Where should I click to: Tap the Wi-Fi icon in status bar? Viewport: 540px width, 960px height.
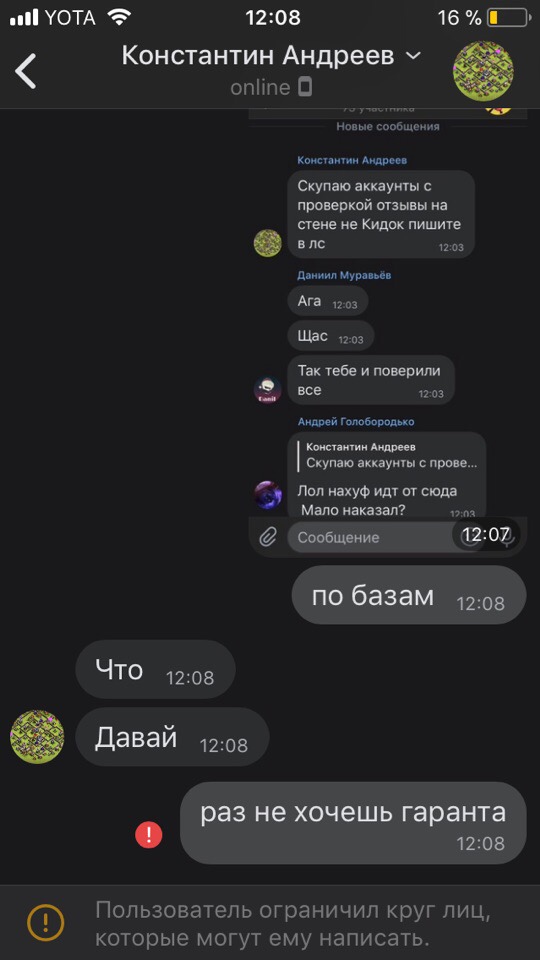tap(121, 17)
